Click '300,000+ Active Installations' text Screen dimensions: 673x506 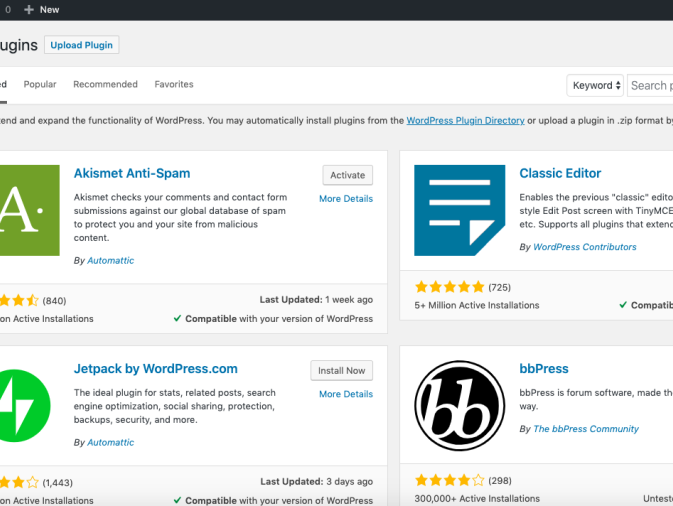click(x=477, y=499)
